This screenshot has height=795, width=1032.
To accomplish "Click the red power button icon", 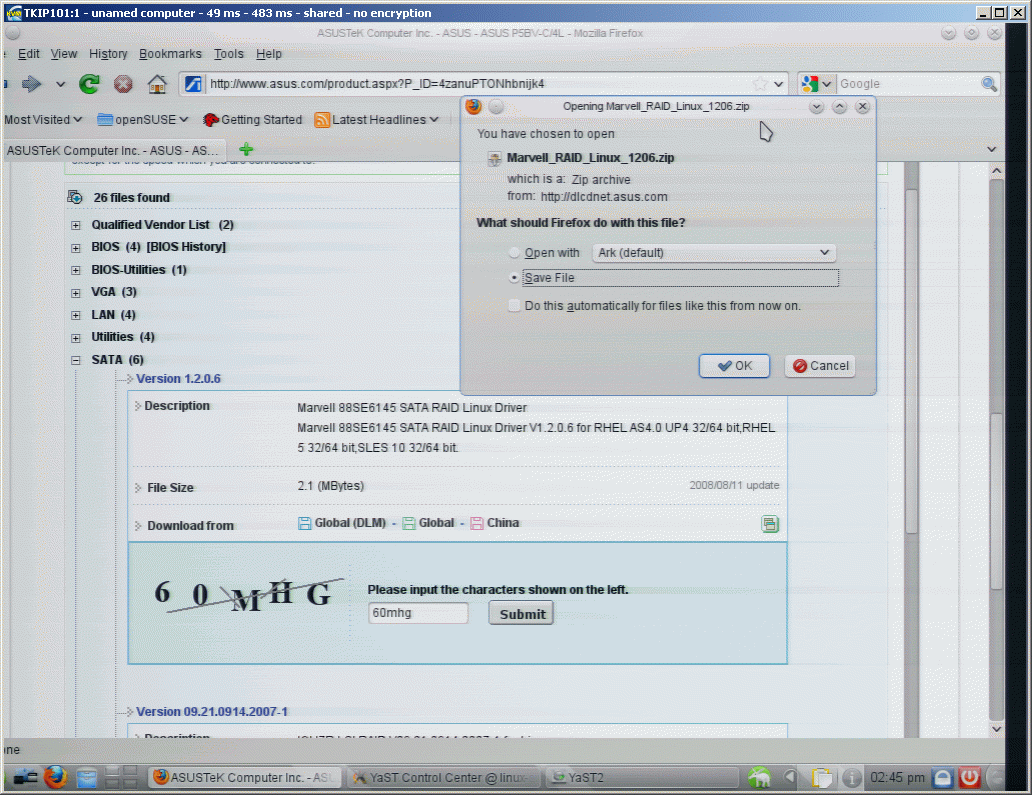I will coord(969,778).
